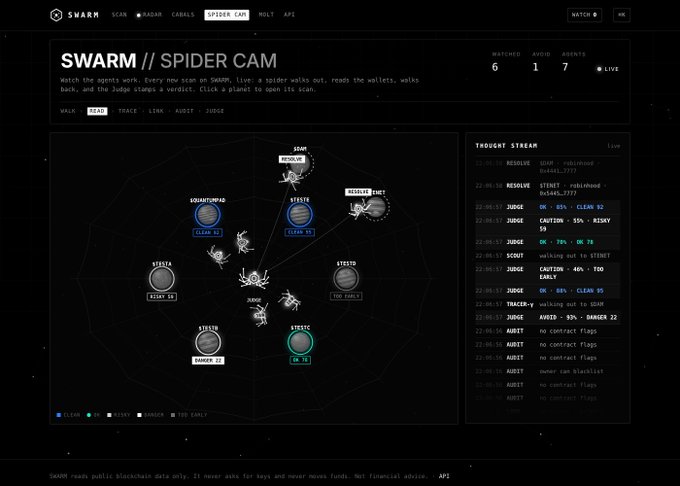This screenshot has width=680, height=486.
Task: Click the HK button at top right
Action: 621,15
